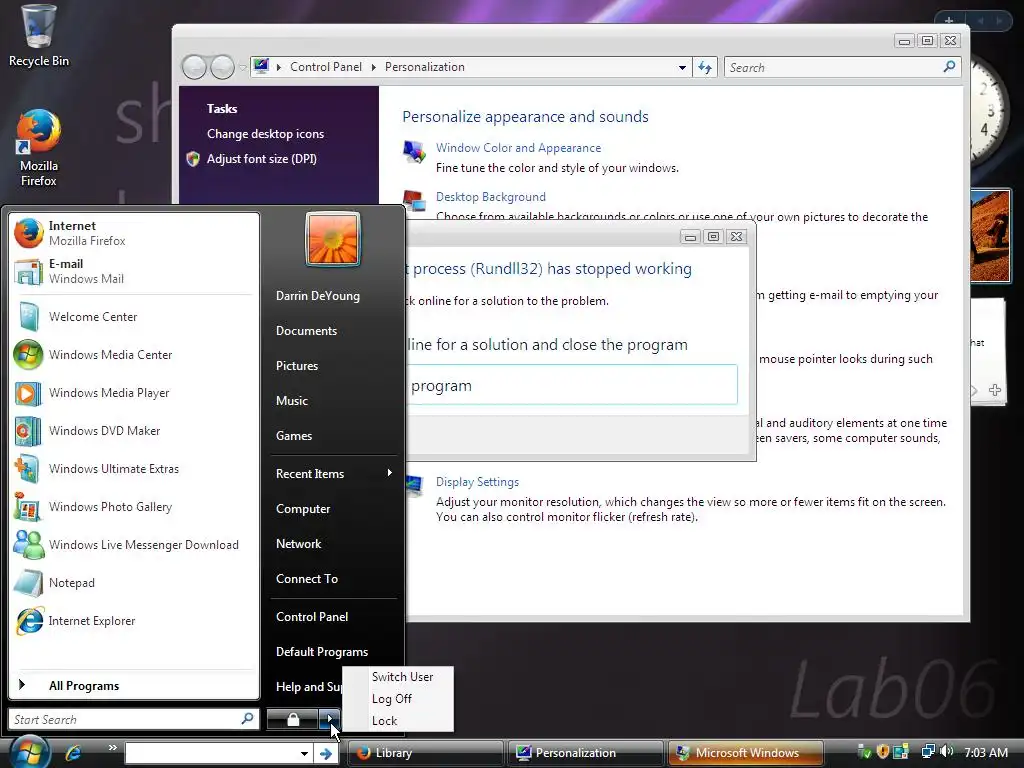
Task: Select Mozilla Firefox desktop shortcut
Action: tap(38, 148)
